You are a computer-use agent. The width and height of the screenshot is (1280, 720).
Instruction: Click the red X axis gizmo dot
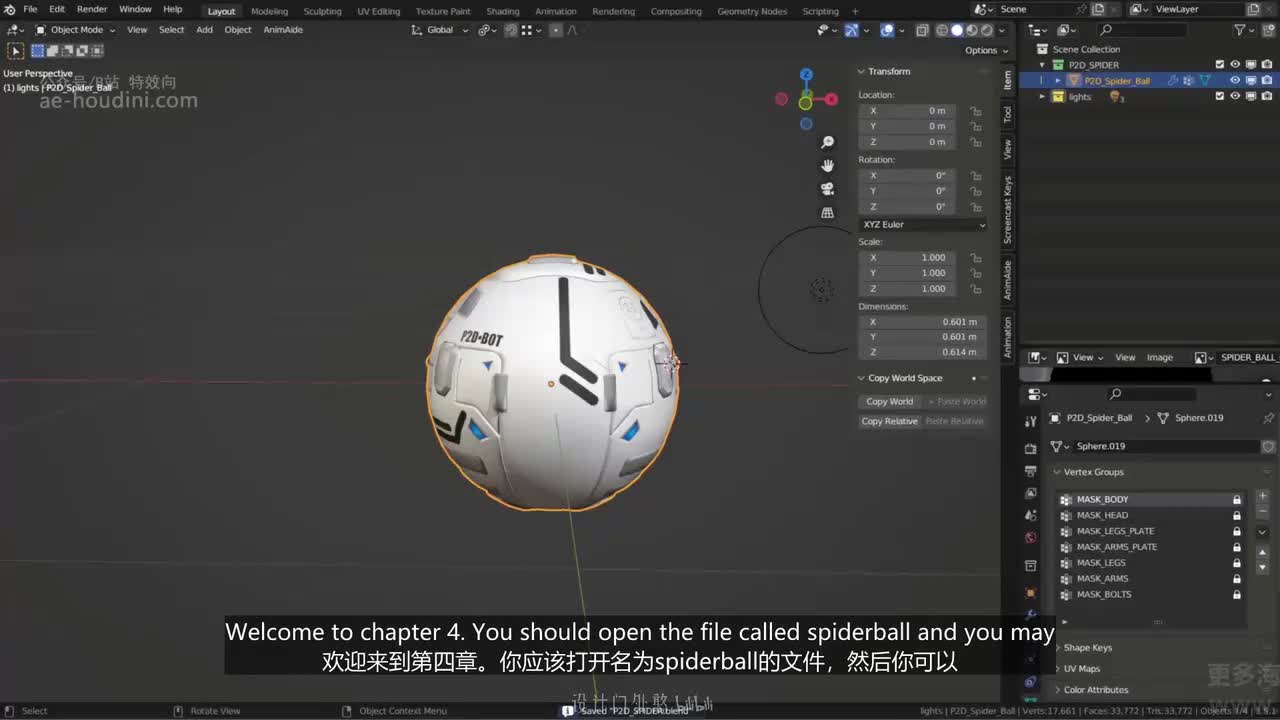click(x=831, y=99)
